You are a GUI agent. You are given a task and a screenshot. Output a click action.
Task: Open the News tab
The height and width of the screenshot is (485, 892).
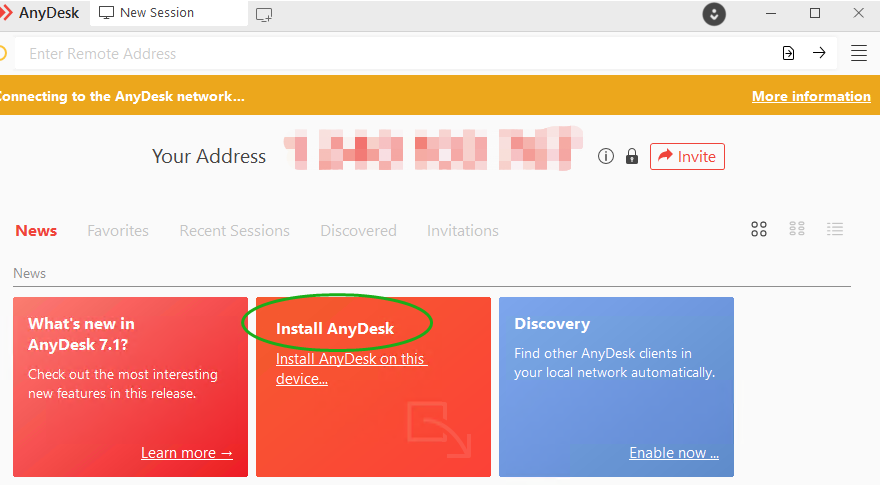click(x=36, y=231)
